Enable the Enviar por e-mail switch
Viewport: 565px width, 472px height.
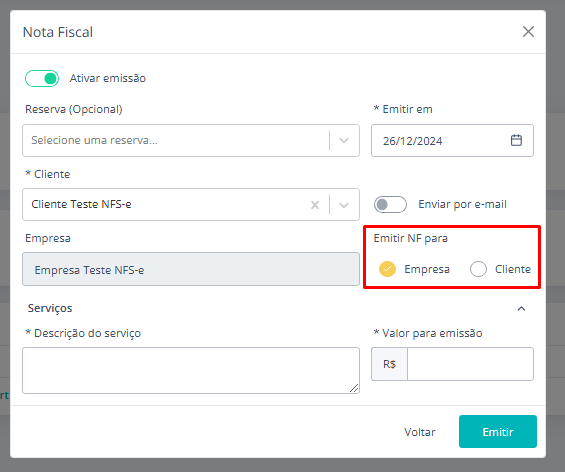coord(390,205)
